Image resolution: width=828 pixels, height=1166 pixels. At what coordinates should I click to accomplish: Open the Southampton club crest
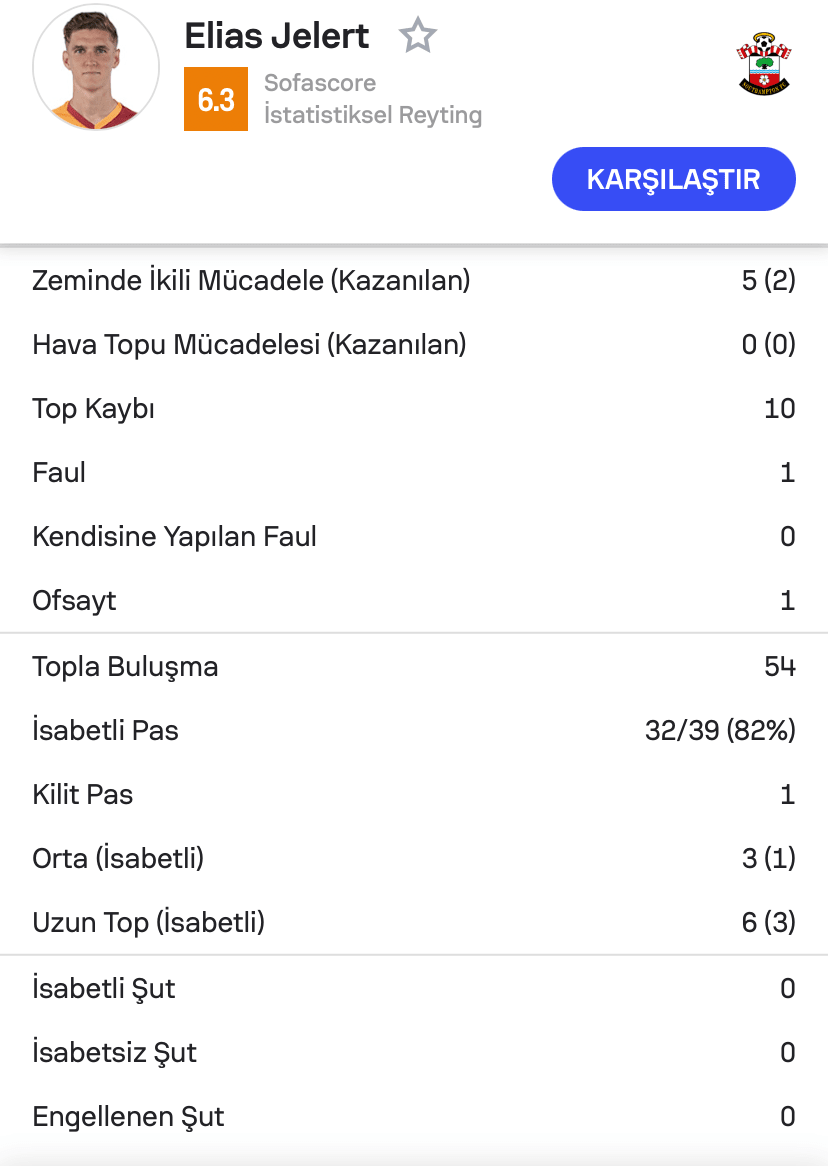click(763, 63)
